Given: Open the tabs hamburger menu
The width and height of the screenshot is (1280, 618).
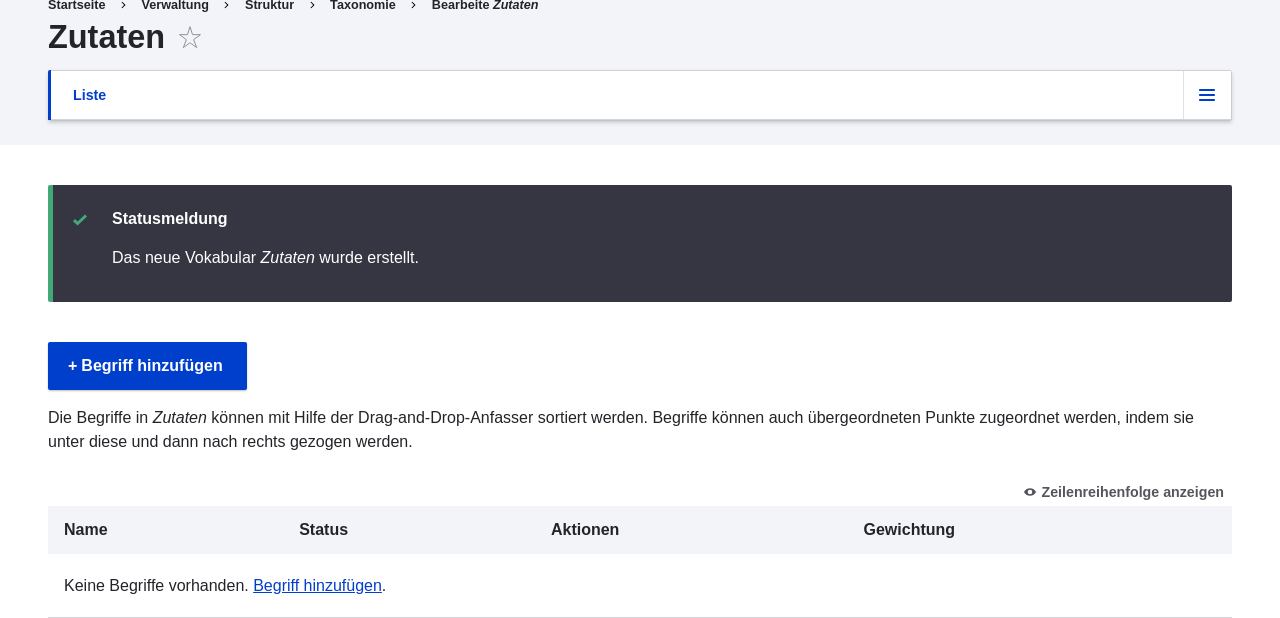Looking at the screenshot, I should (x=1207, y=95).
